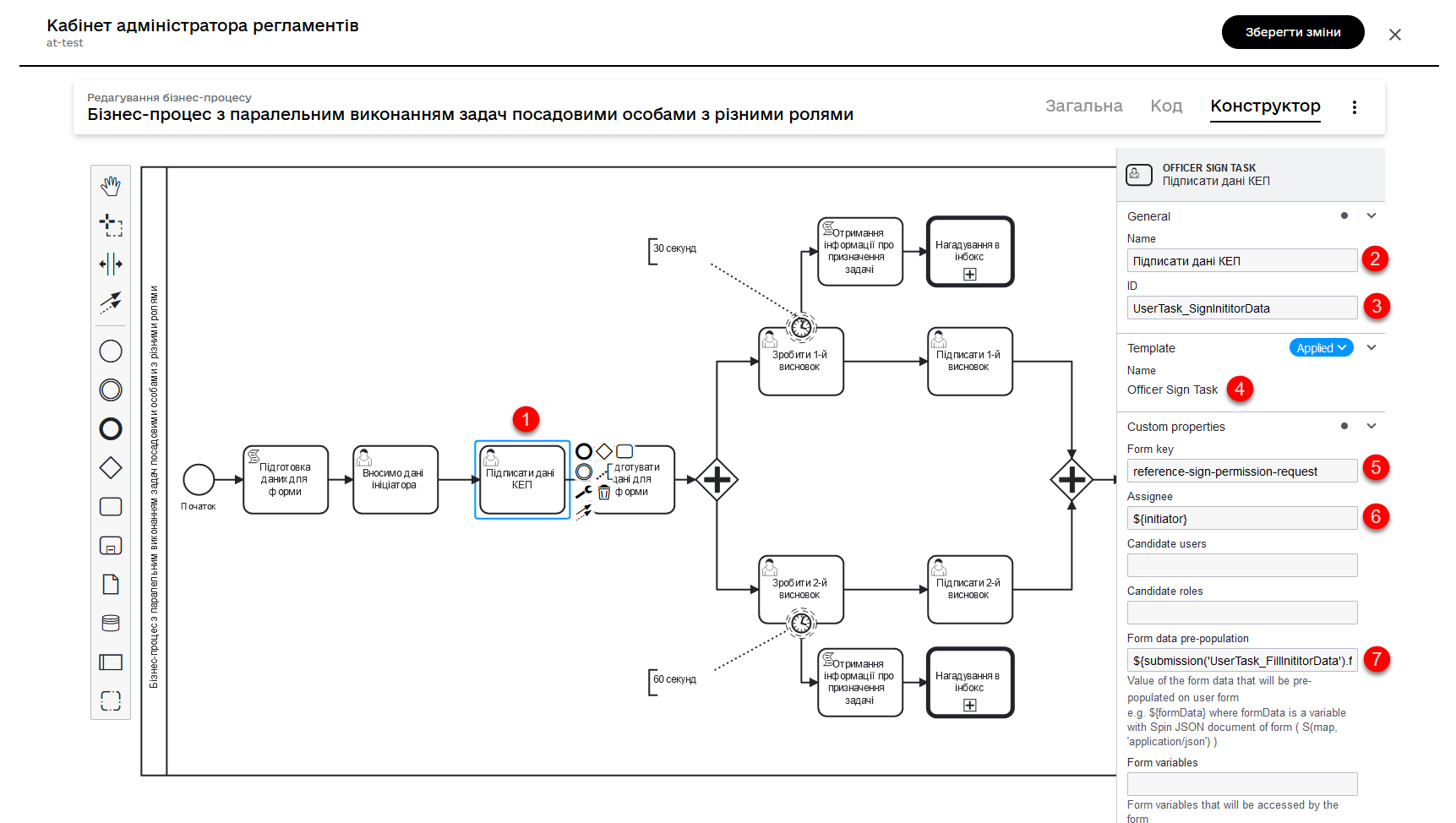
Task: Select the Підготовка даних для форми task
Action: (286, 480)
